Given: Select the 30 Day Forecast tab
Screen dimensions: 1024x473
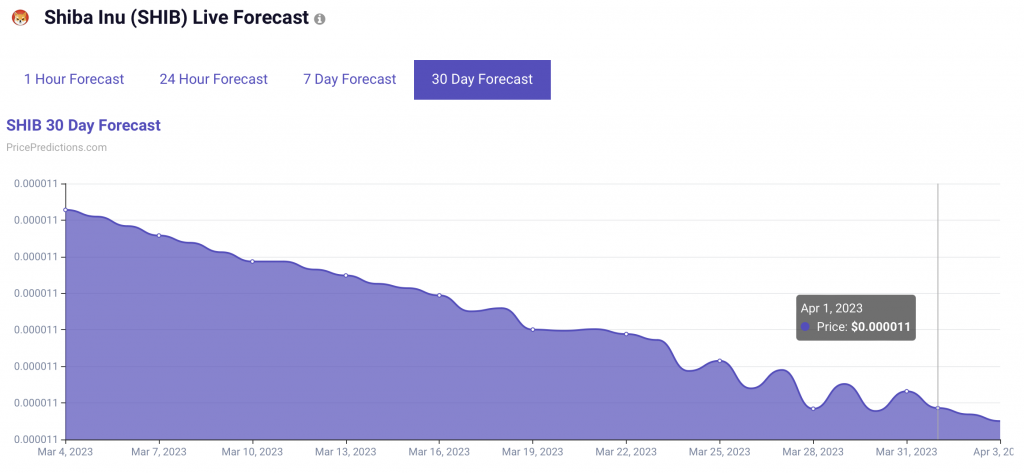Looking at the screenshot, I should click(482, 80).
